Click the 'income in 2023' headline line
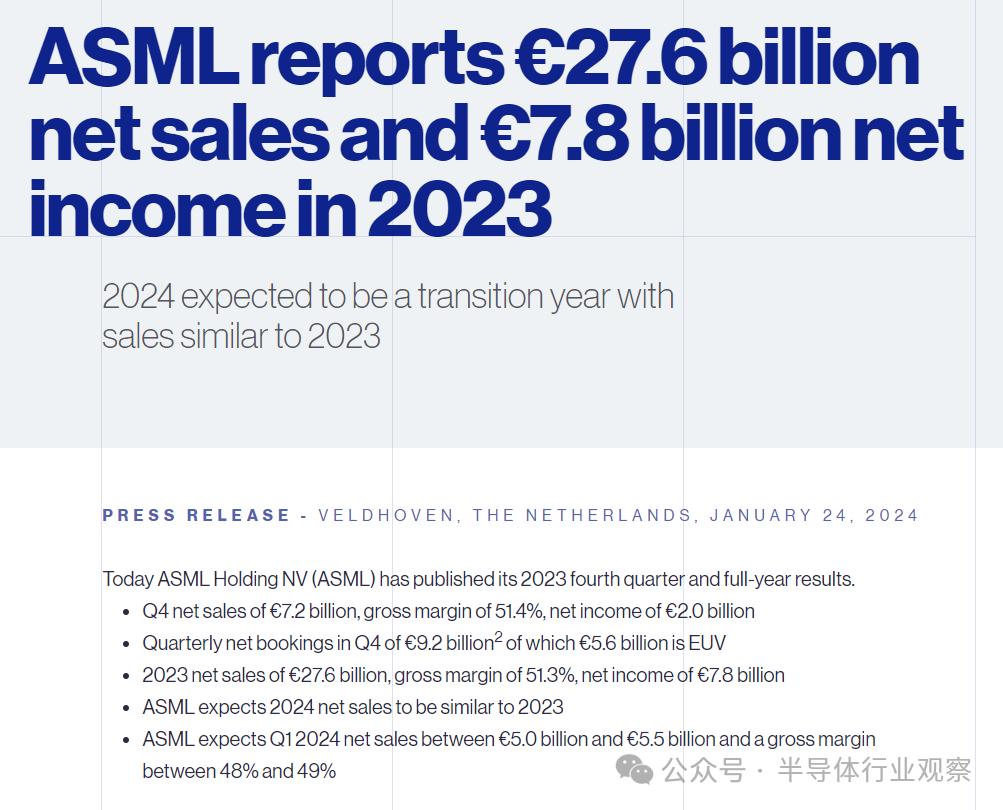Screen dimensions: 1003x810 click(290, 208)
